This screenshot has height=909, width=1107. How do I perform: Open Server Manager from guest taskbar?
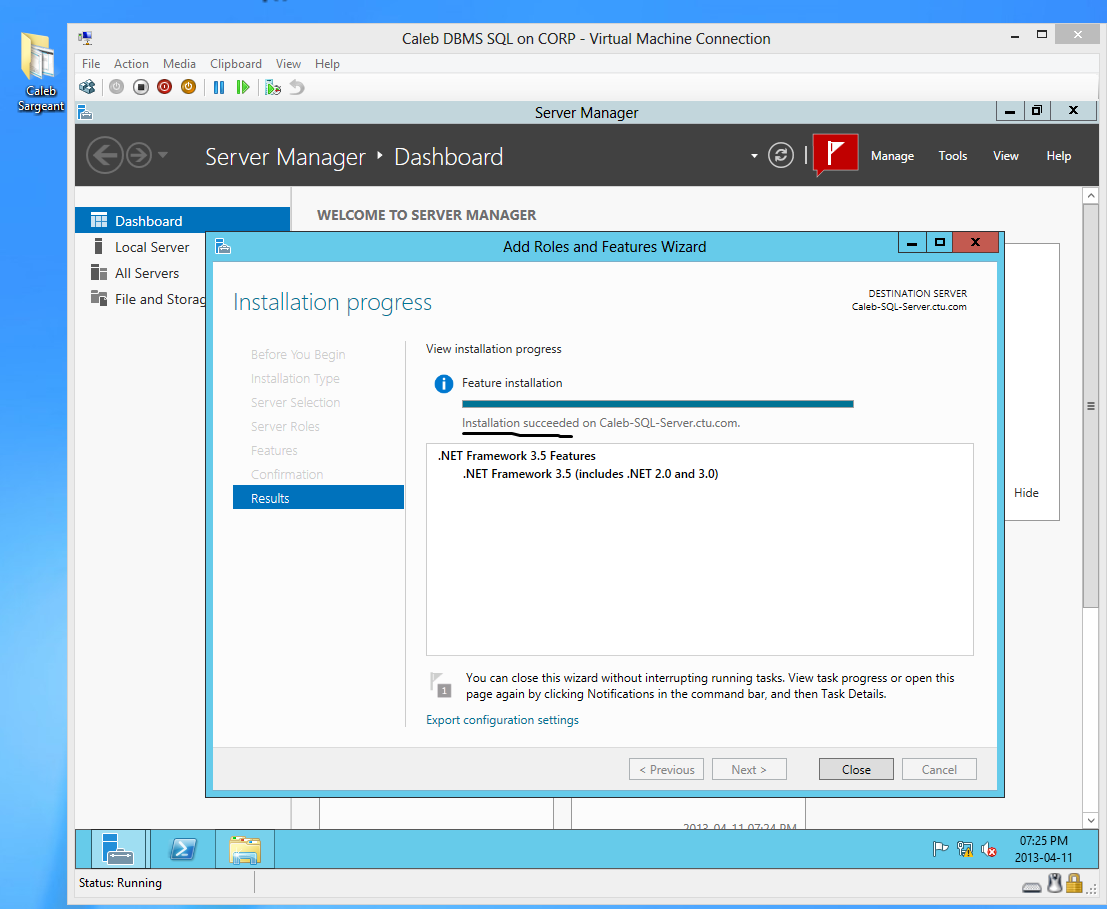(x=118, y=848)
